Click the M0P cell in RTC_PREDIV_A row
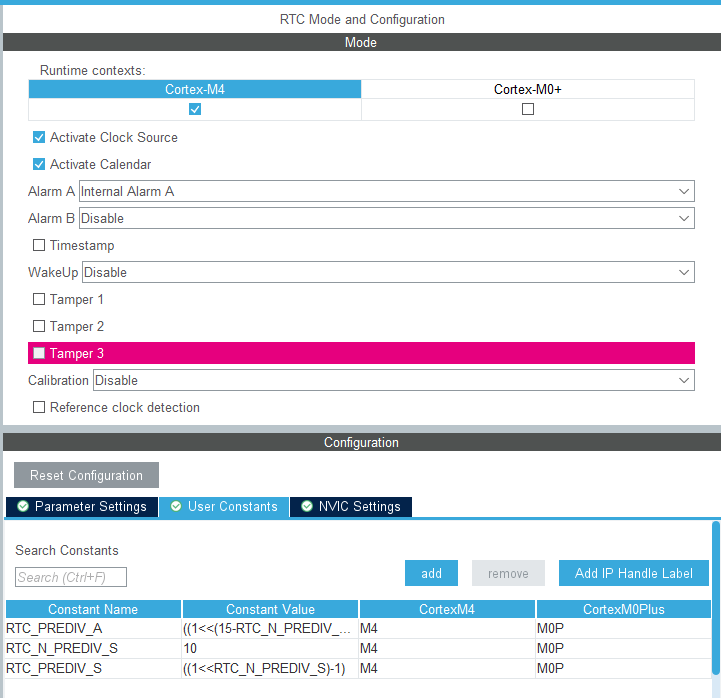Viewport: 721px width, 698px height. coord(624,629)
